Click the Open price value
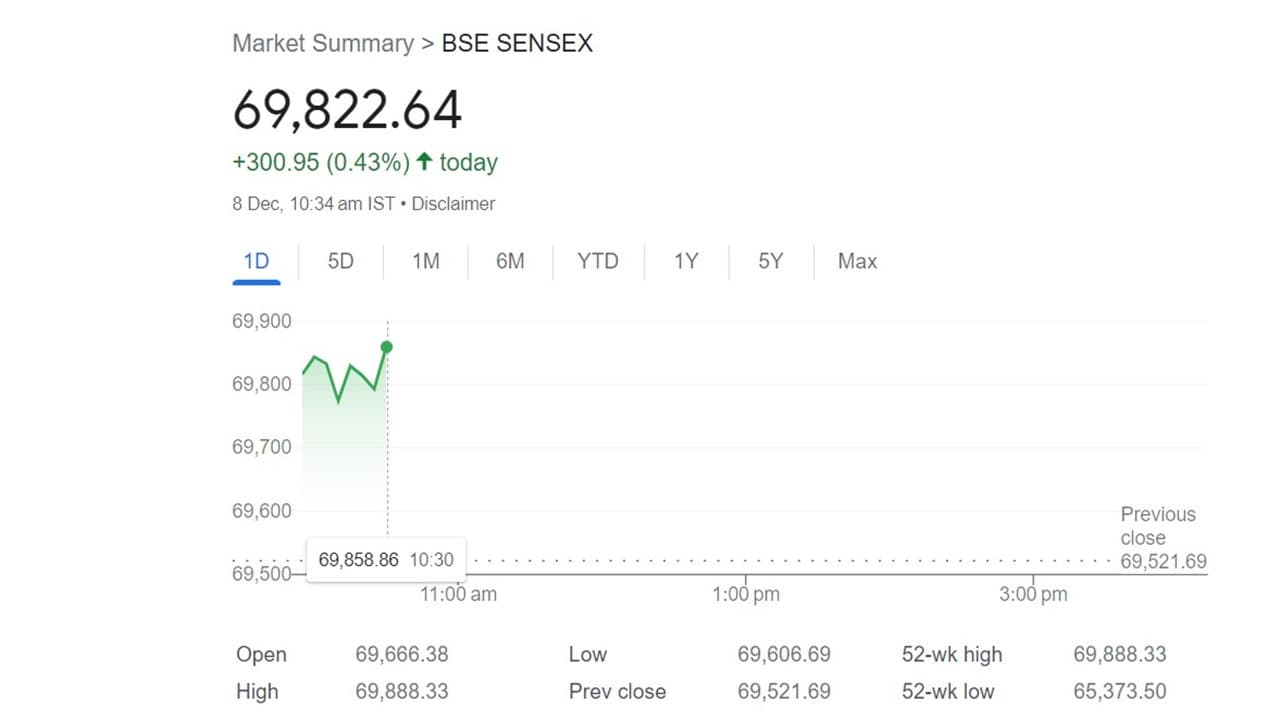 (402, 655)
